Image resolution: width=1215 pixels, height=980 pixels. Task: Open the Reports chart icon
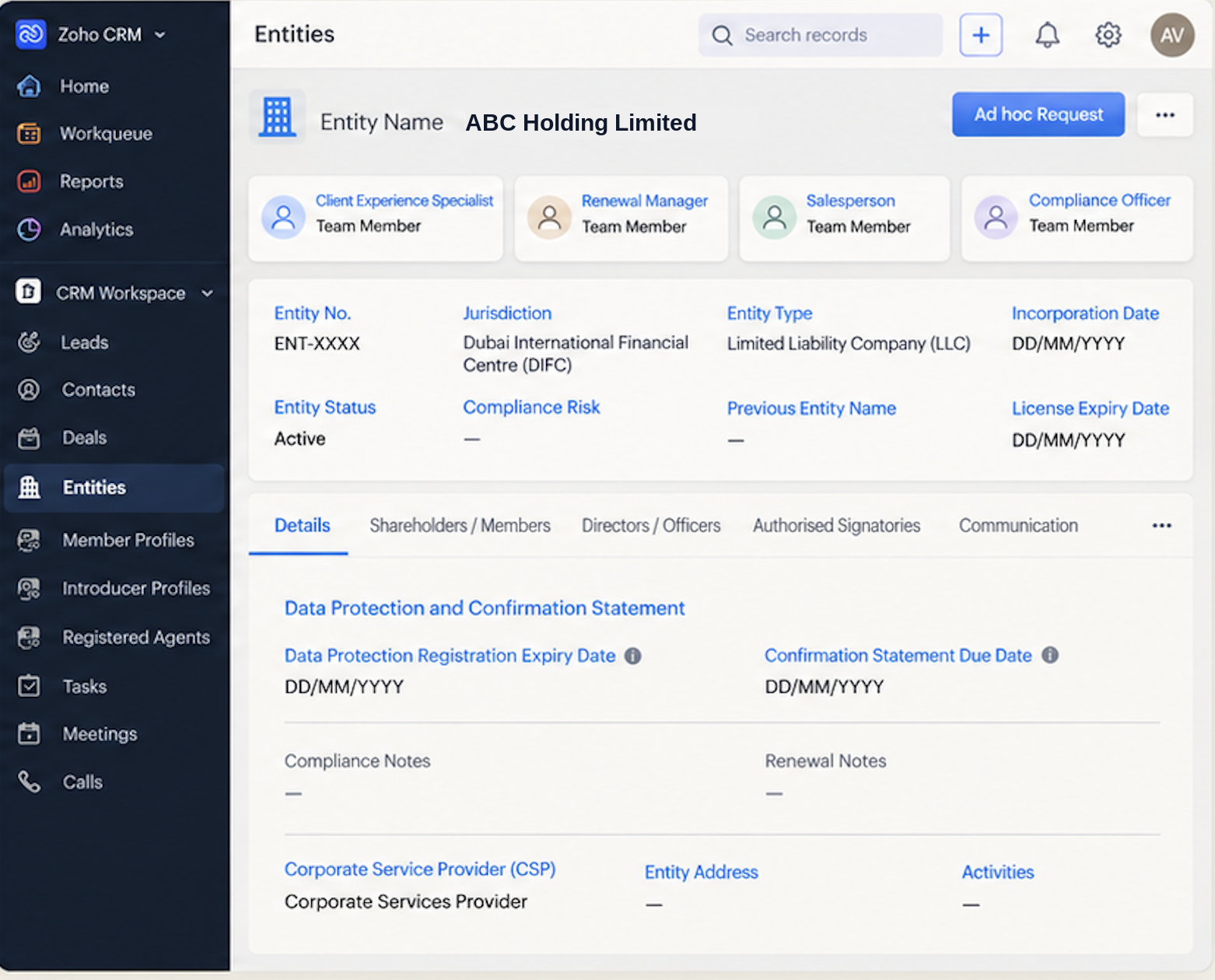(x=30, y=181)
